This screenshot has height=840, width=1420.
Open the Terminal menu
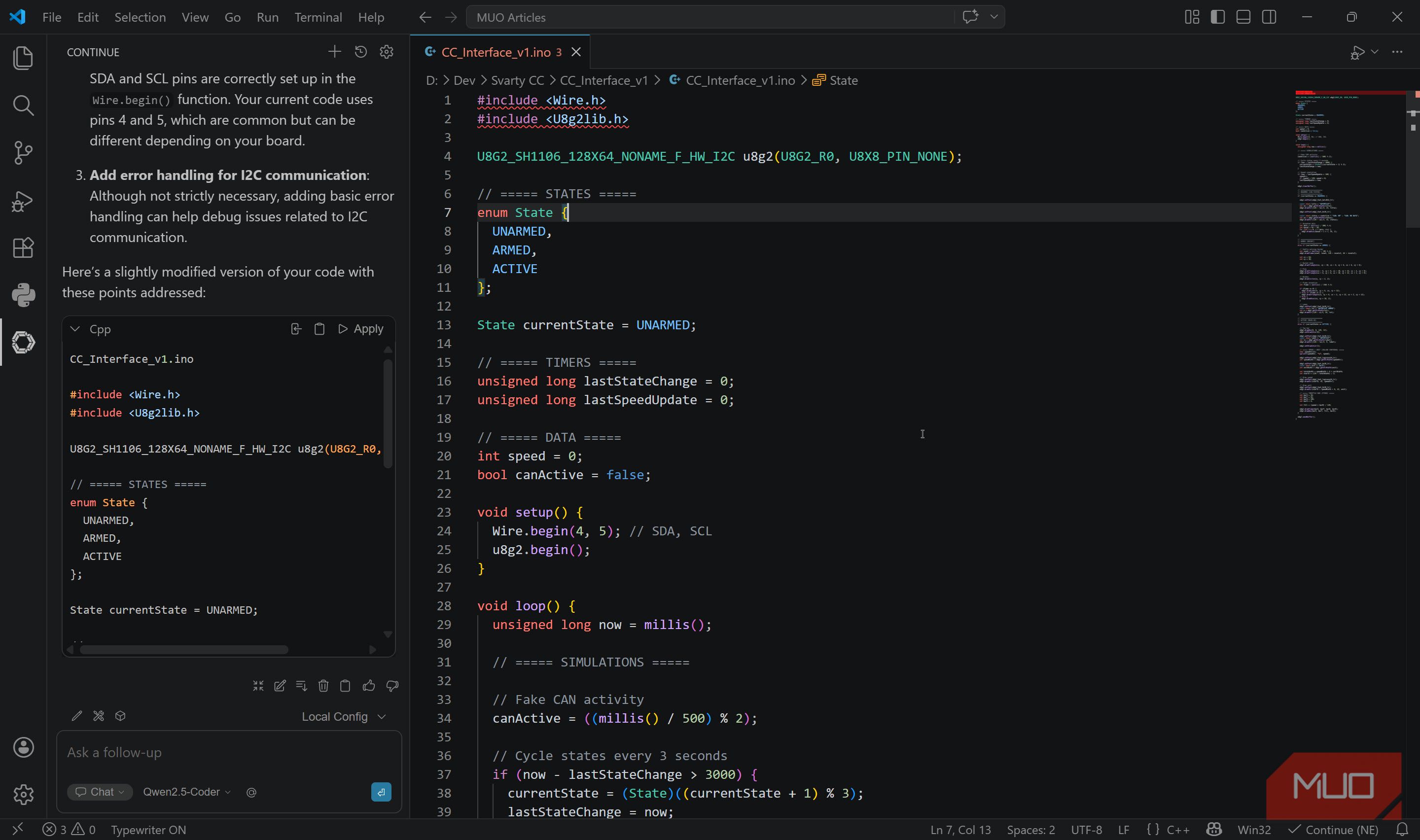coord(318,17)
